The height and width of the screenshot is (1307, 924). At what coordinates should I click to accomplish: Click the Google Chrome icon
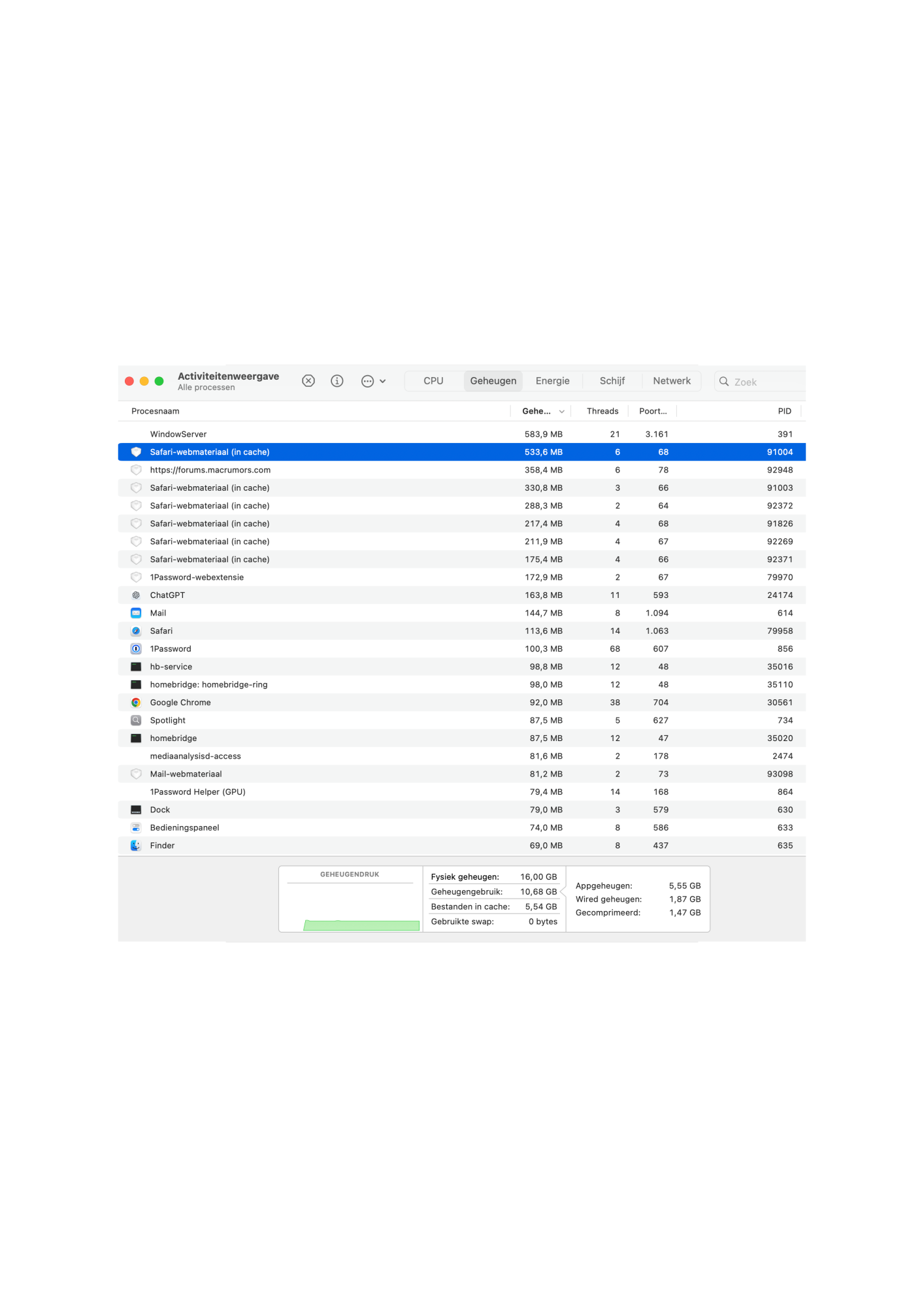click(136, 703)
